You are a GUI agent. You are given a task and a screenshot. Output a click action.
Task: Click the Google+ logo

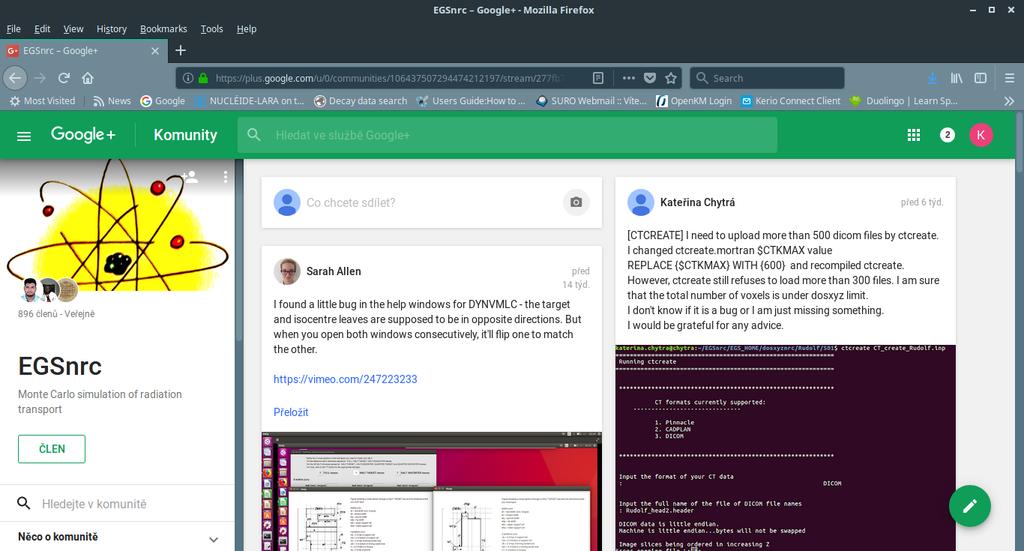(83, 134)
